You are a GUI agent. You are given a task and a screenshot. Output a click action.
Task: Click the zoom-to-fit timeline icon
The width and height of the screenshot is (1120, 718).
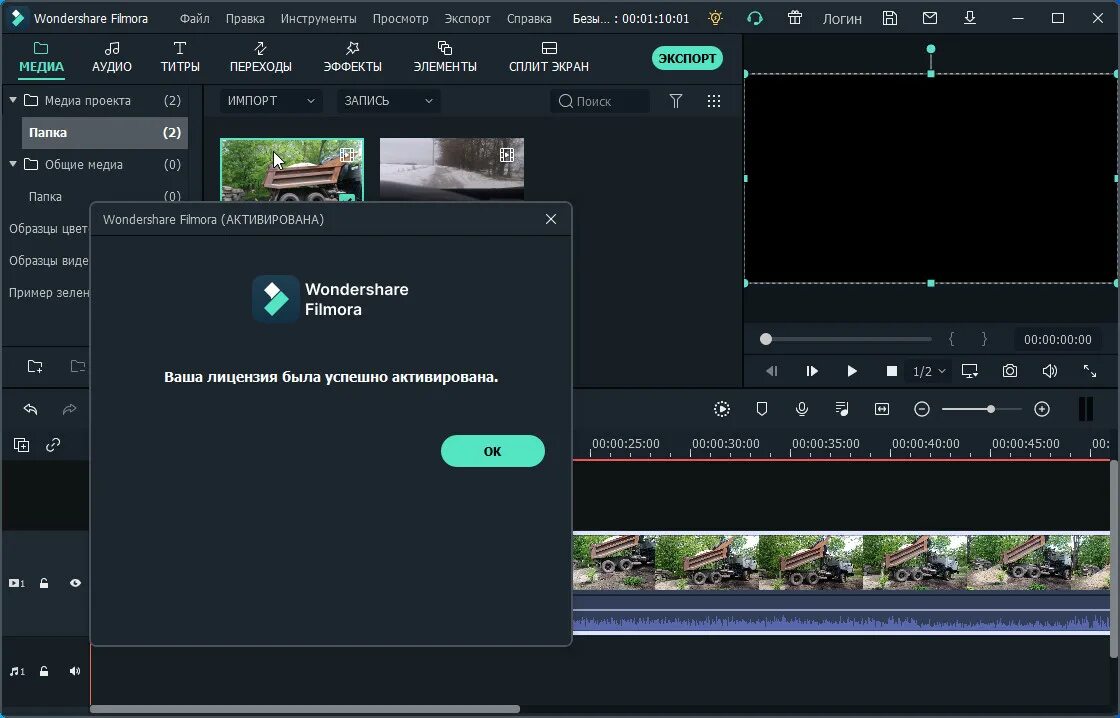click(882, 409)
